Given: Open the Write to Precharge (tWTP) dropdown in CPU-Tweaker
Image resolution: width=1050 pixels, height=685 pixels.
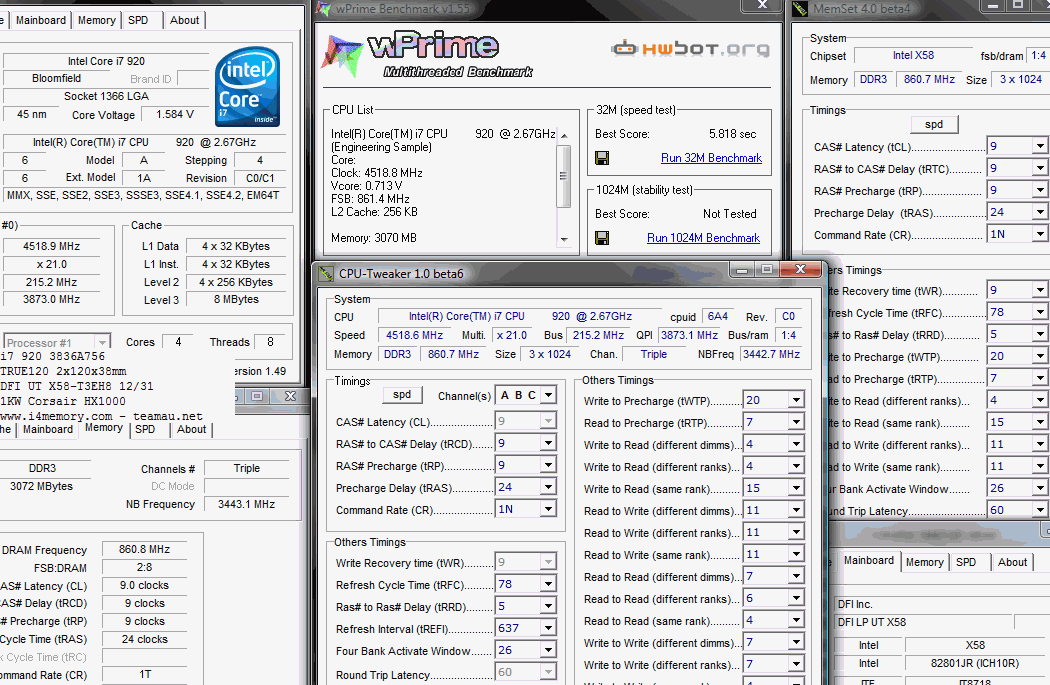Looking at the screenshot, I should pyautogui.click(x=796, y=400).
